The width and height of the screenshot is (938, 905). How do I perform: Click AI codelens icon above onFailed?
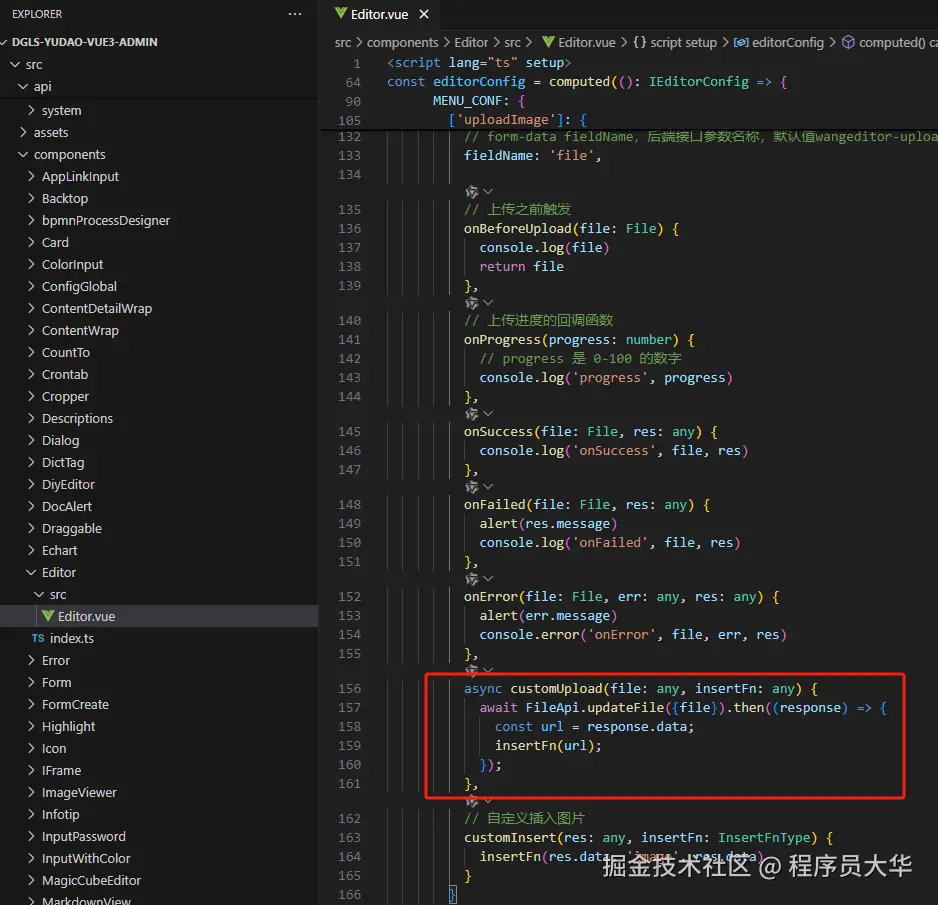point(471,487)
